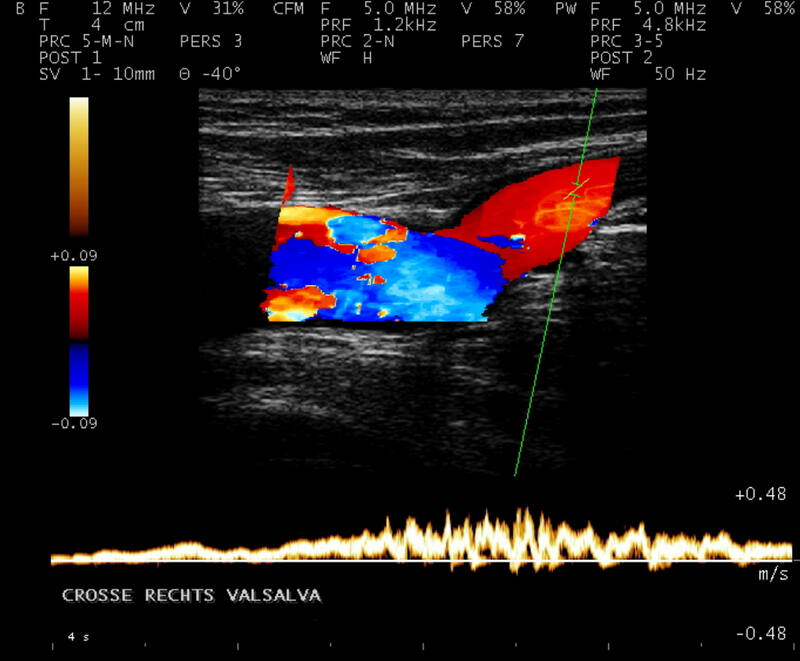Click the '4 s' sweep time label
Image resolution: width=800 pixels, height=661 pixels.
coord(79,637)
